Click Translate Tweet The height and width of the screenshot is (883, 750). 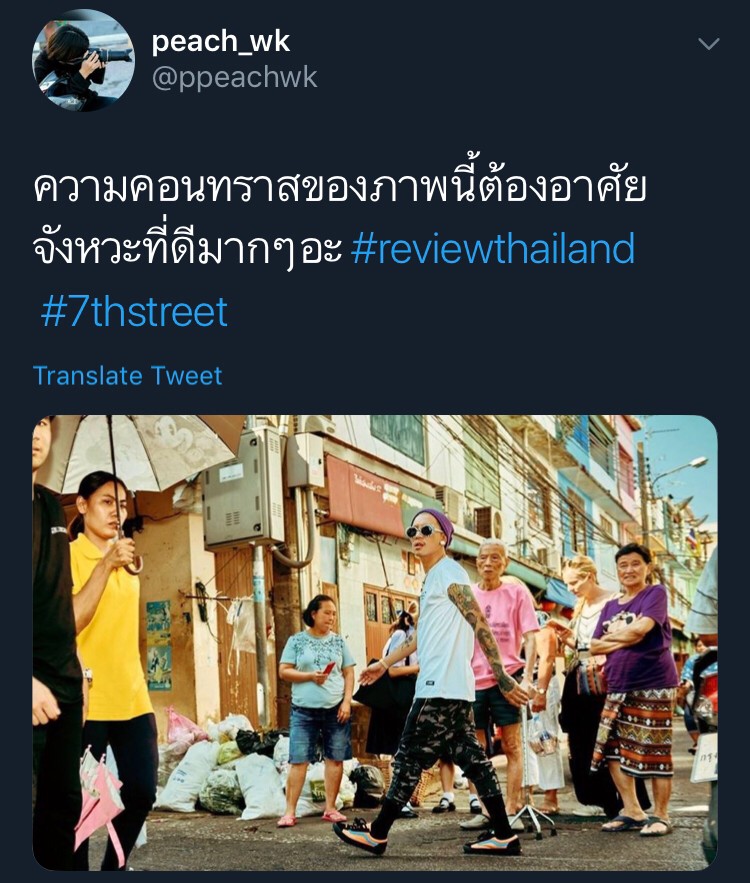click(128, 376)
